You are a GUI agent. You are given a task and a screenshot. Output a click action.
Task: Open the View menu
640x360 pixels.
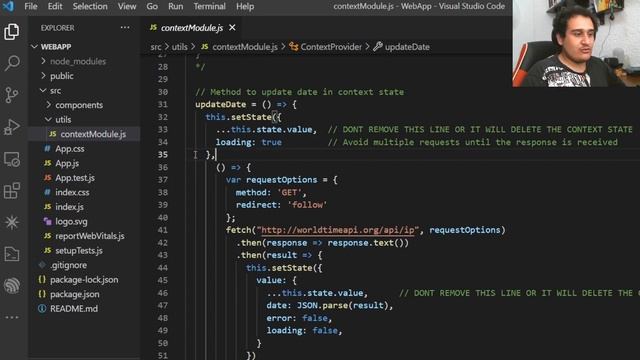(x=127, y=6)
